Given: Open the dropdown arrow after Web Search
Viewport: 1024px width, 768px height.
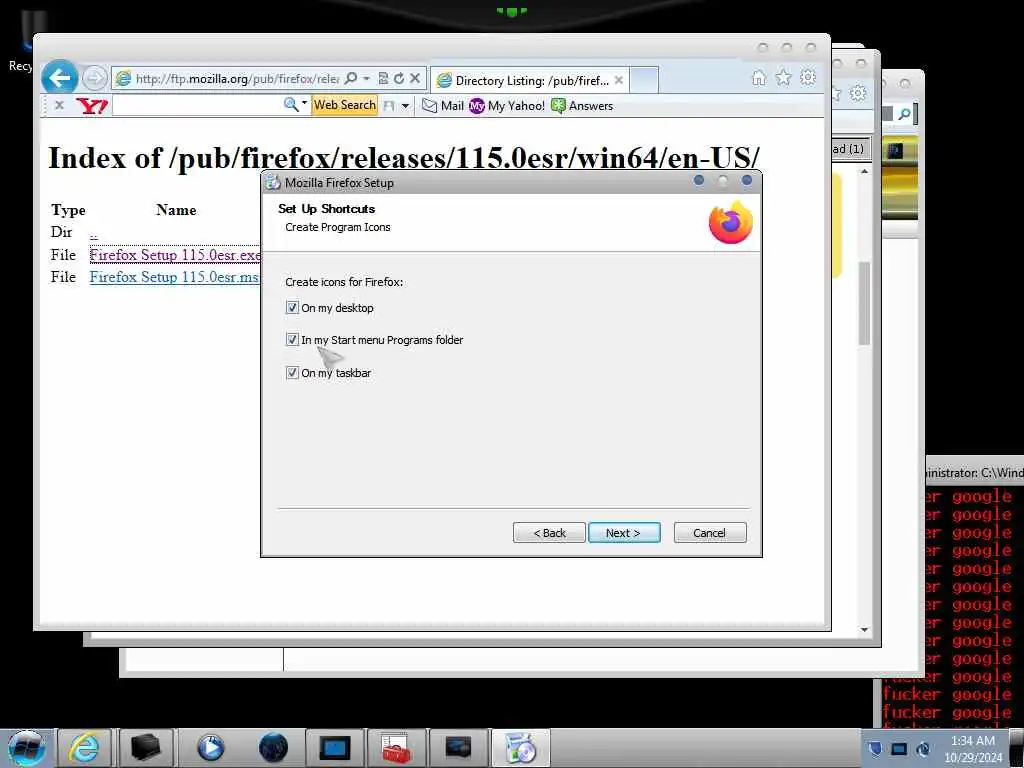Looking at the screenshot, I should pos(406,106).
